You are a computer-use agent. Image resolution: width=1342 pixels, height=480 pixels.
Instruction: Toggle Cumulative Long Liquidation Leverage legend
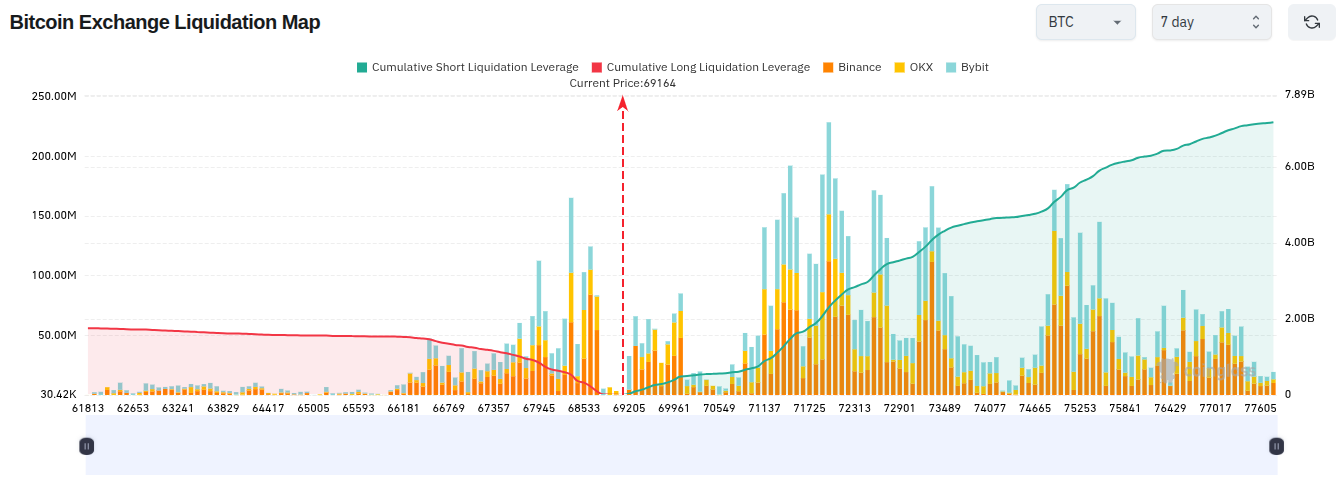point(700,67)
